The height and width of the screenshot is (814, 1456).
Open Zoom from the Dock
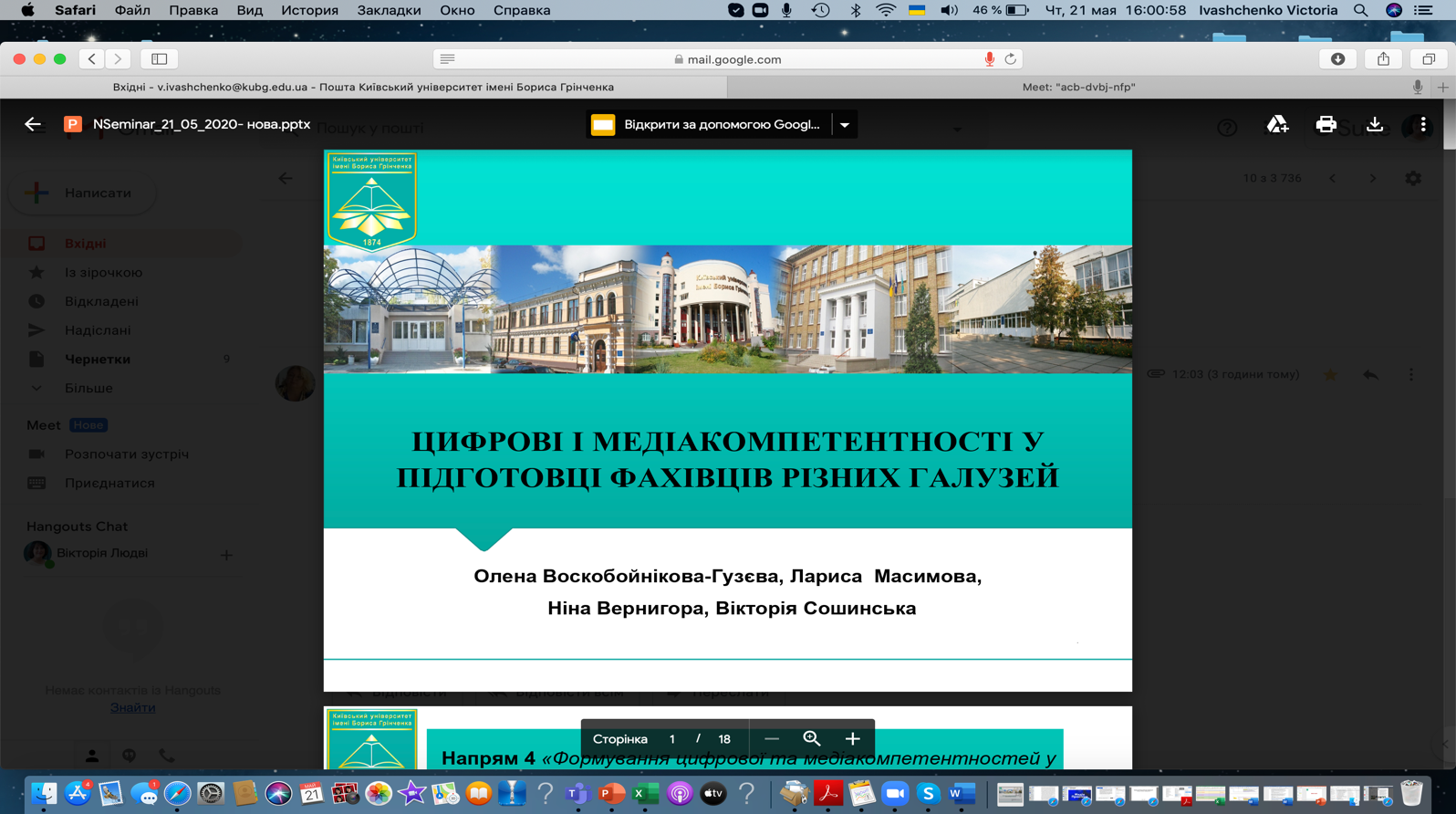click(895, 793)
